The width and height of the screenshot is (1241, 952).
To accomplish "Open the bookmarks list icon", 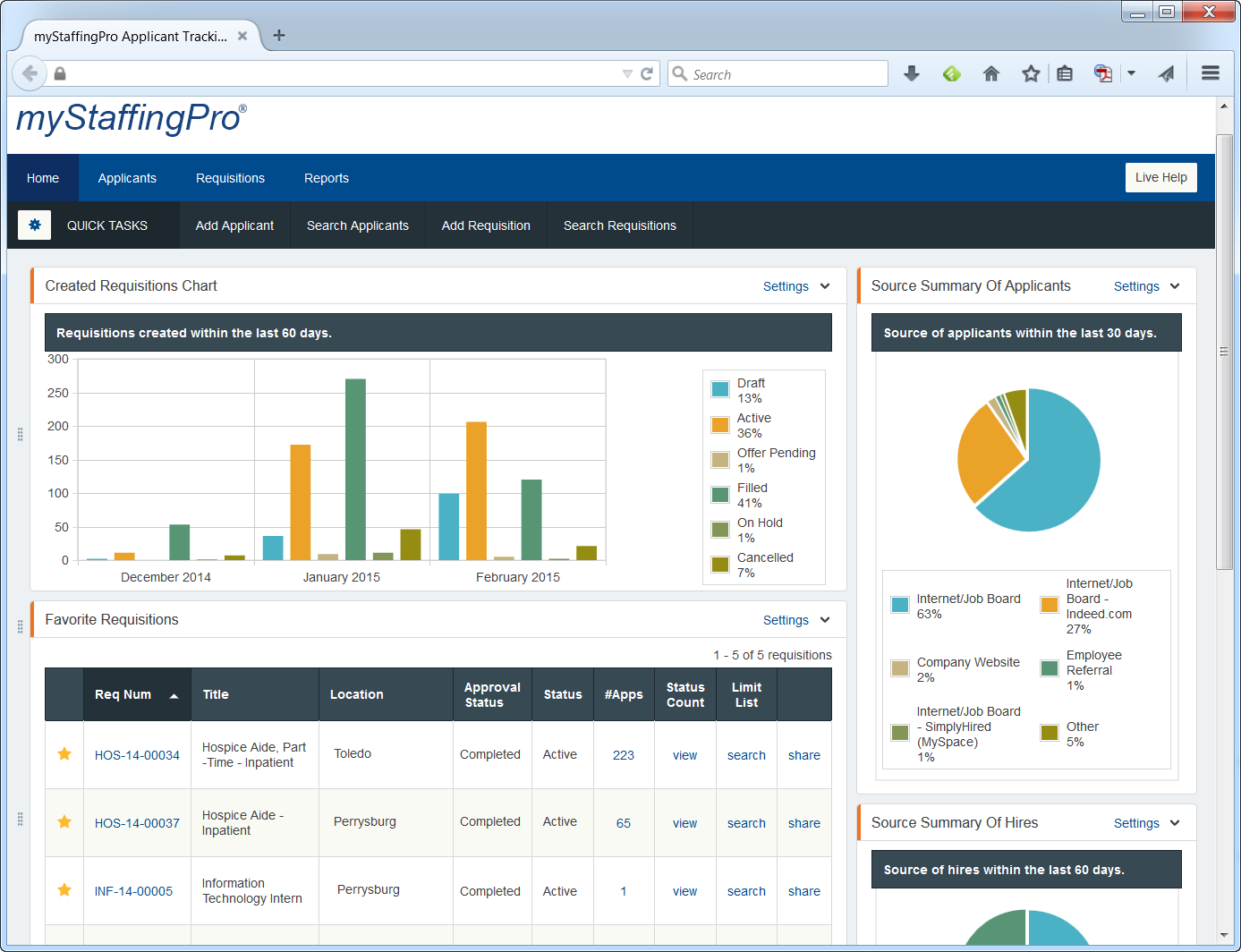I will (1065, 73).
